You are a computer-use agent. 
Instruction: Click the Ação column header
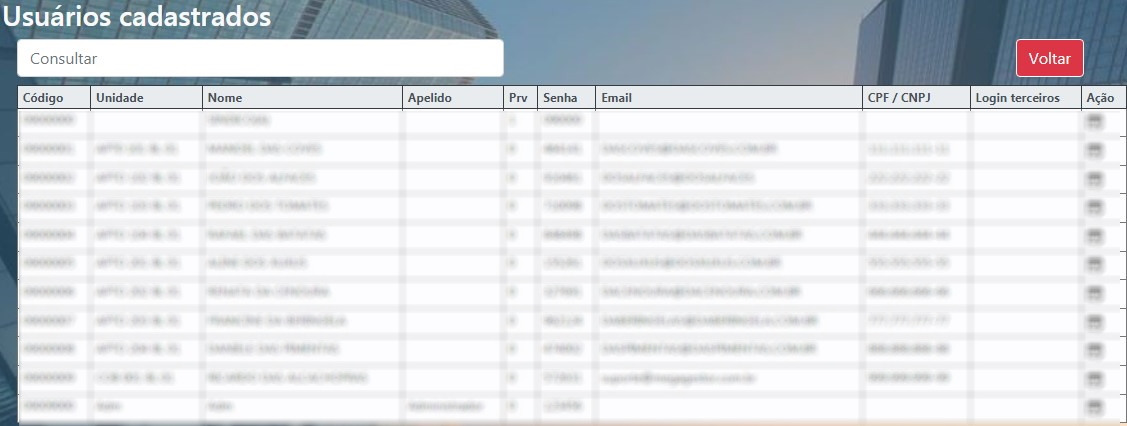1102,98
